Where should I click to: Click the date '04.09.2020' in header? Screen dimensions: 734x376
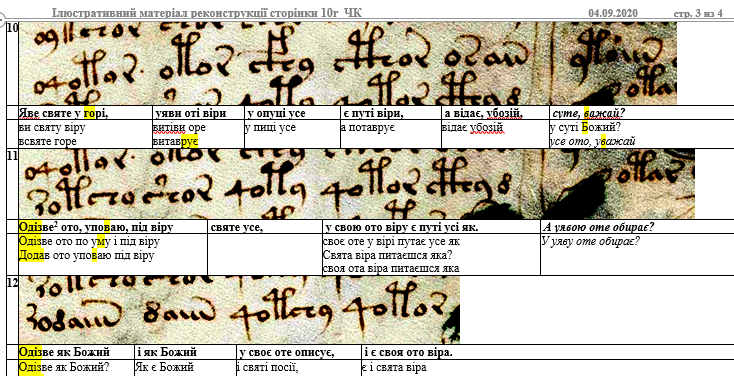click(613, 13)
